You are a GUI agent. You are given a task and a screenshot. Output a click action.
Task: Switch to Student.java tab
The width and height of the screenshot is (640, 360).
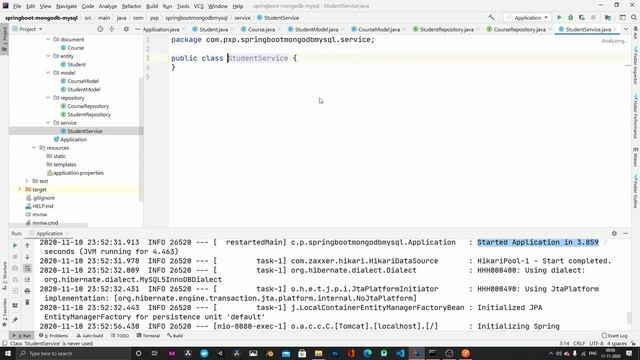[210, 29]
